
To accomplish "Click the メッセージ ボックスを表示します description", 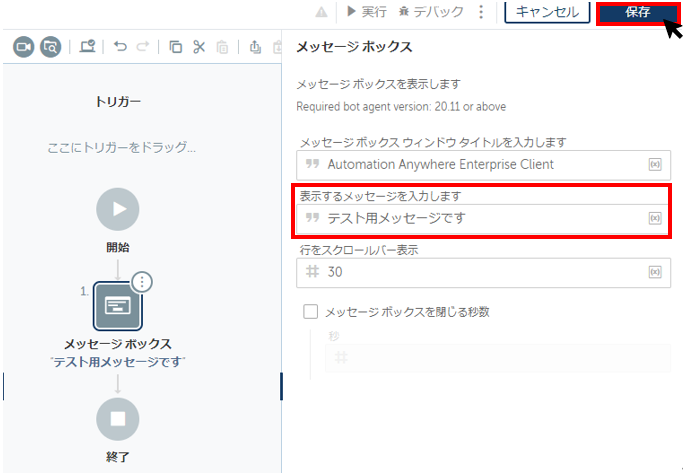I will 378,84.
